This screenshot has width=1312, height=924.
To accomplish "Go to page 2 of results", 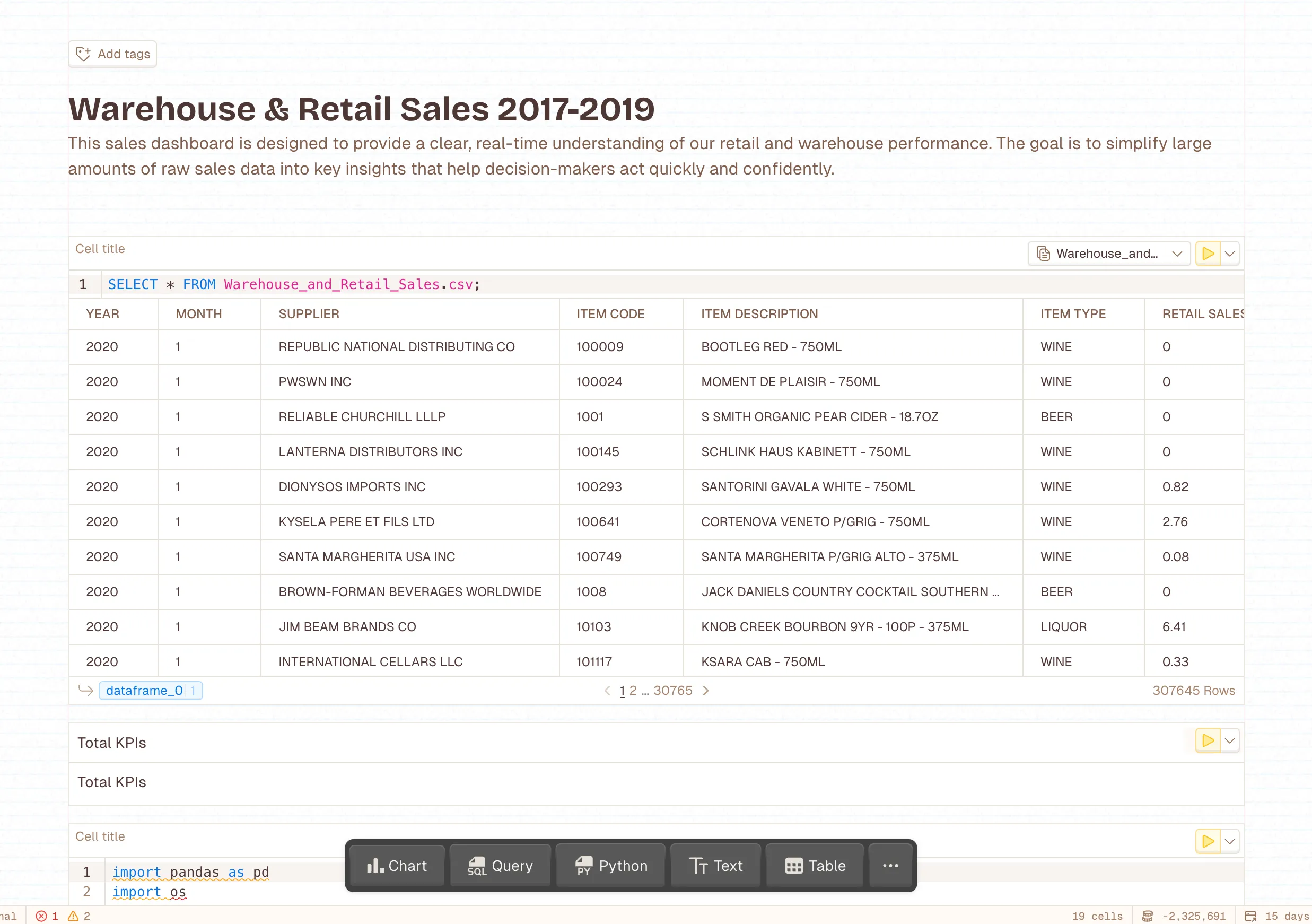I will tap(633, 690).
